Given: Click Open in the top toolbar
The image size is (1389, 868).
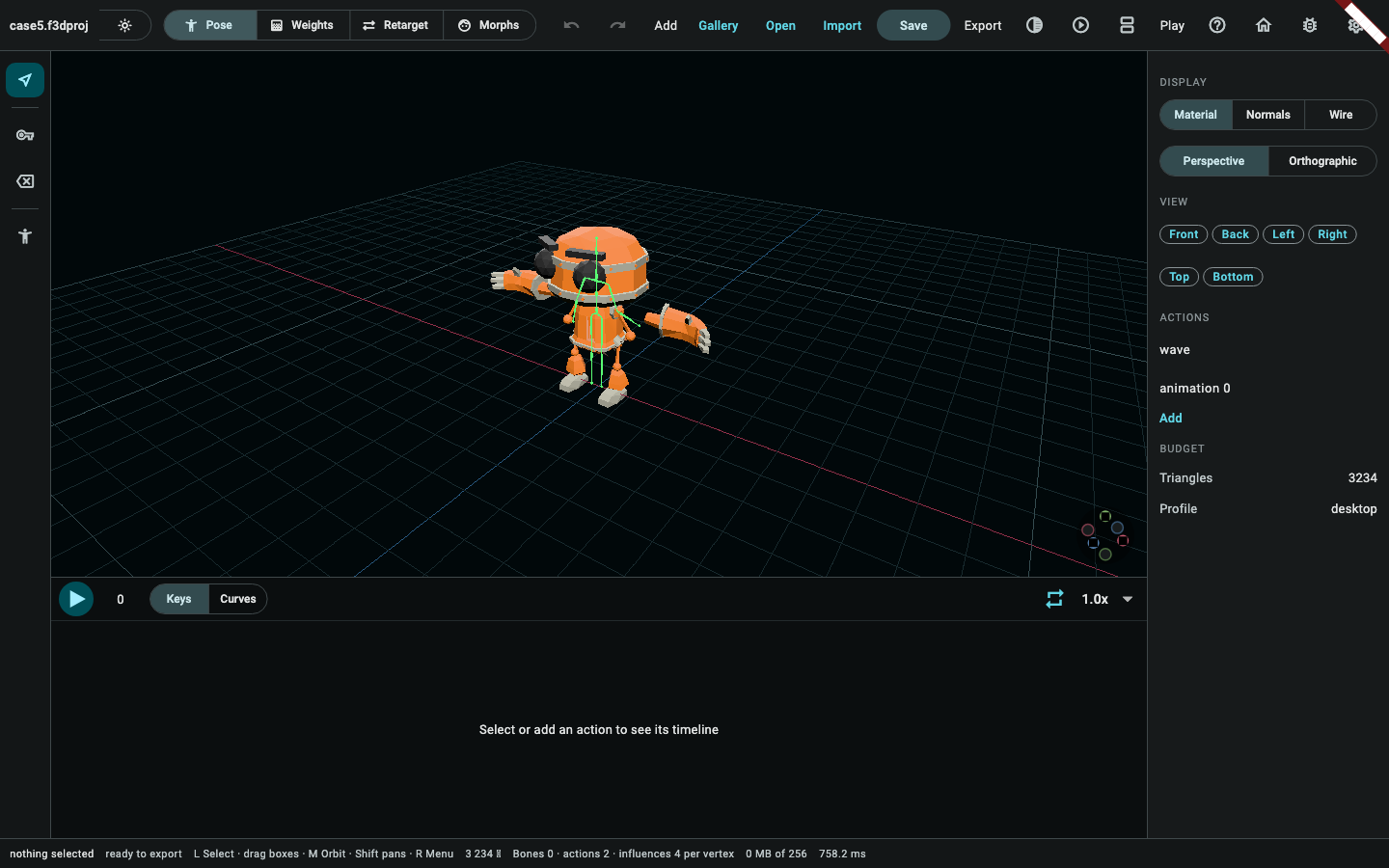Looking at the screenshot, I should [780, 25].
